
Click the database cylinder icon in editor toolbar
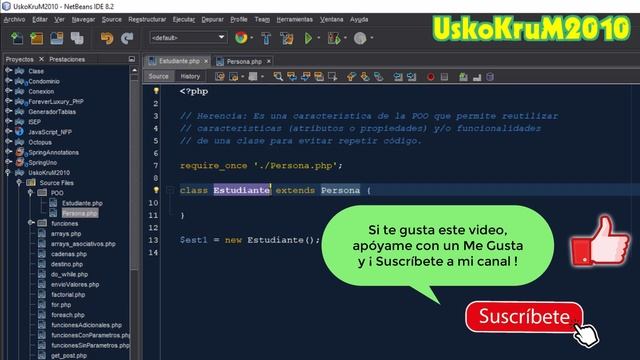[490, 77]
